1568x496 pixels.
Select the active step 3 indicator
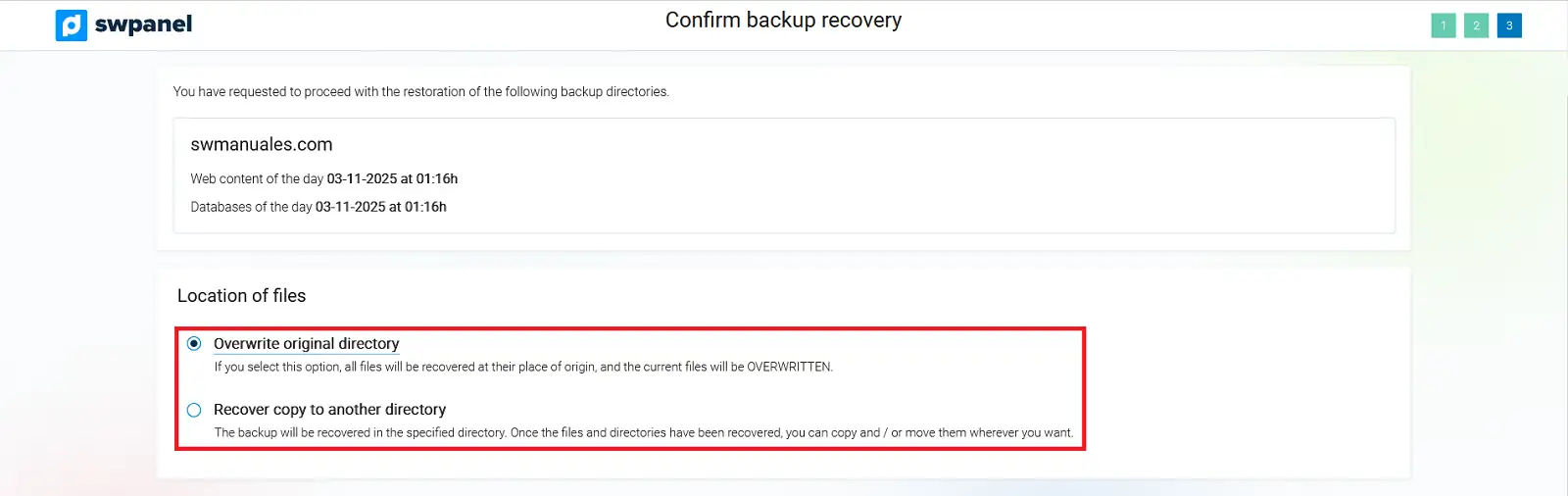[1509, 25]
